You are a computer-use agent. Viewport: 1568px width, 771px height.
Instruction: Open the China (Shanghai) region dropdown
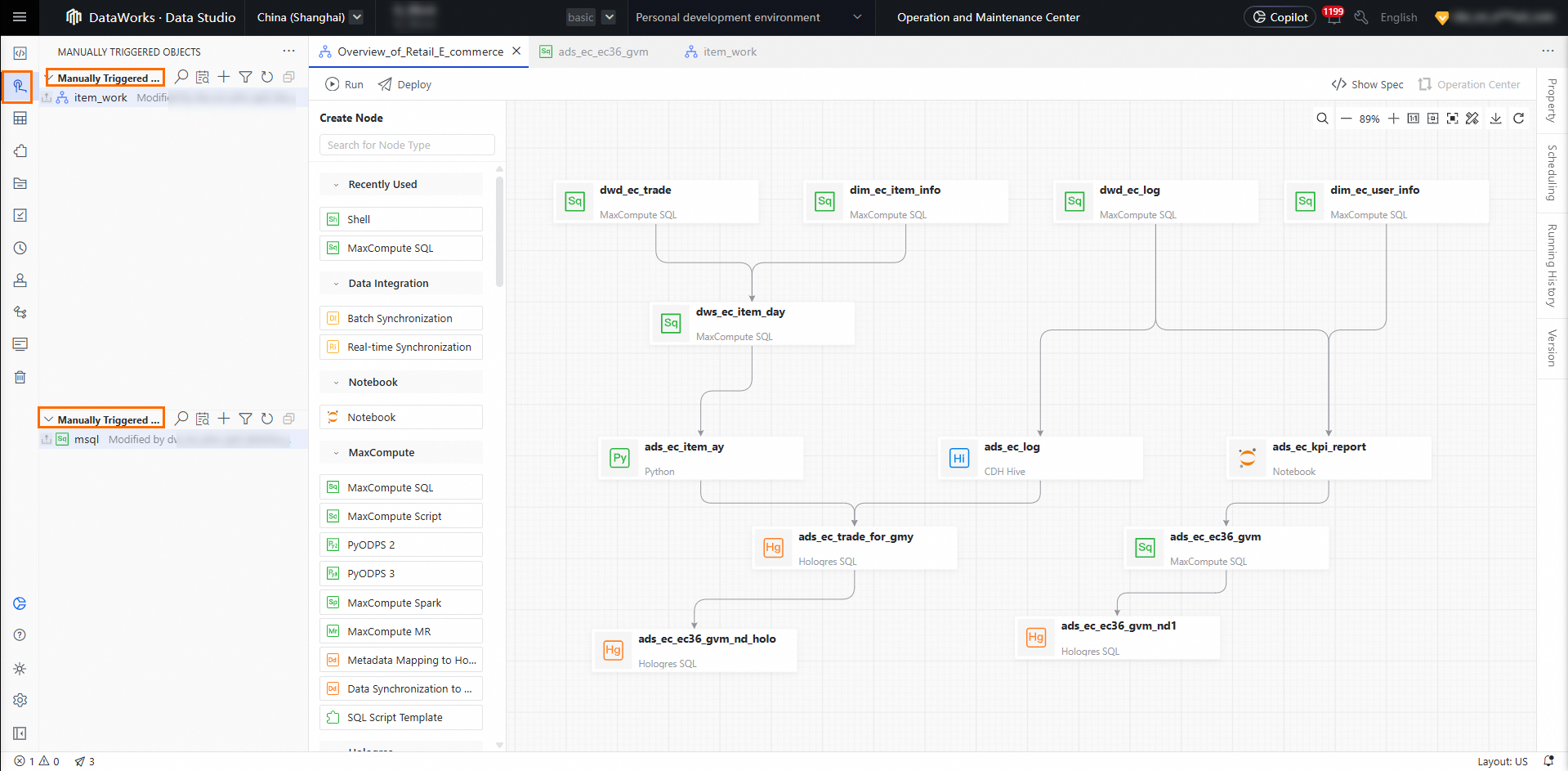pos(310,17)
